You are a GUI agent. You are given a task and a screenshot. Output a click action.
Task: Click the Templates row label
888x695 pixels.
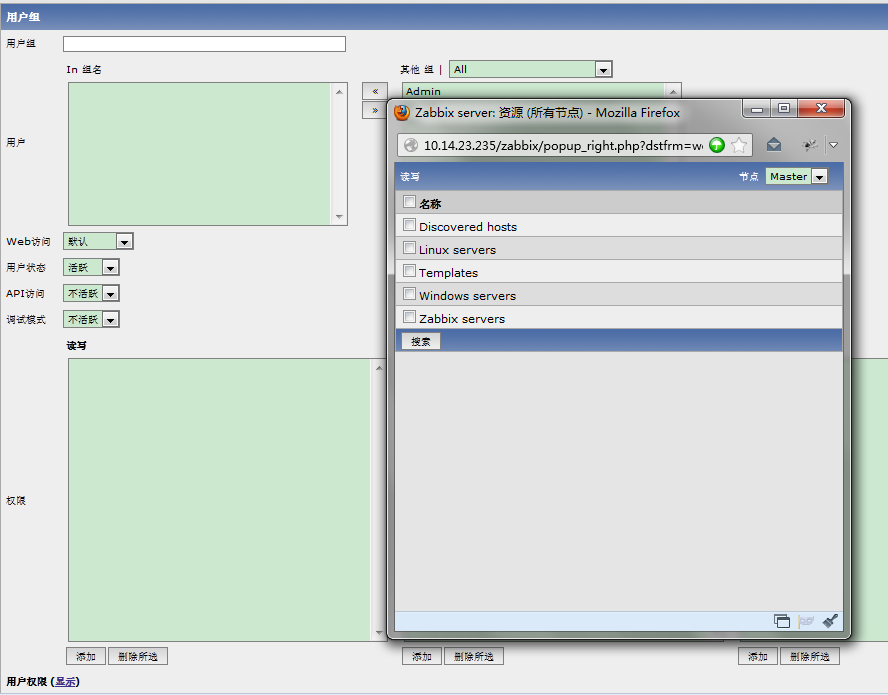coord(449,273)
